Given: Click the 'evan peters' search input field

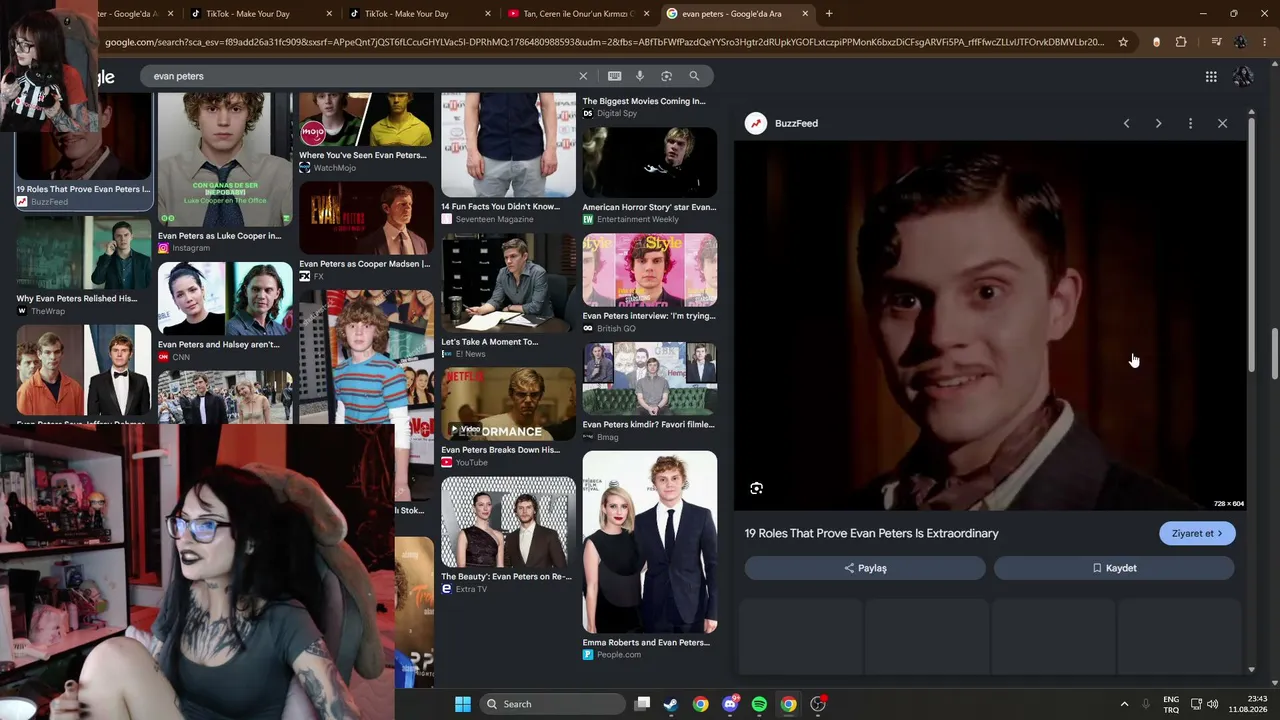Looking at the screenshot, I should click(x=360, y=76).
